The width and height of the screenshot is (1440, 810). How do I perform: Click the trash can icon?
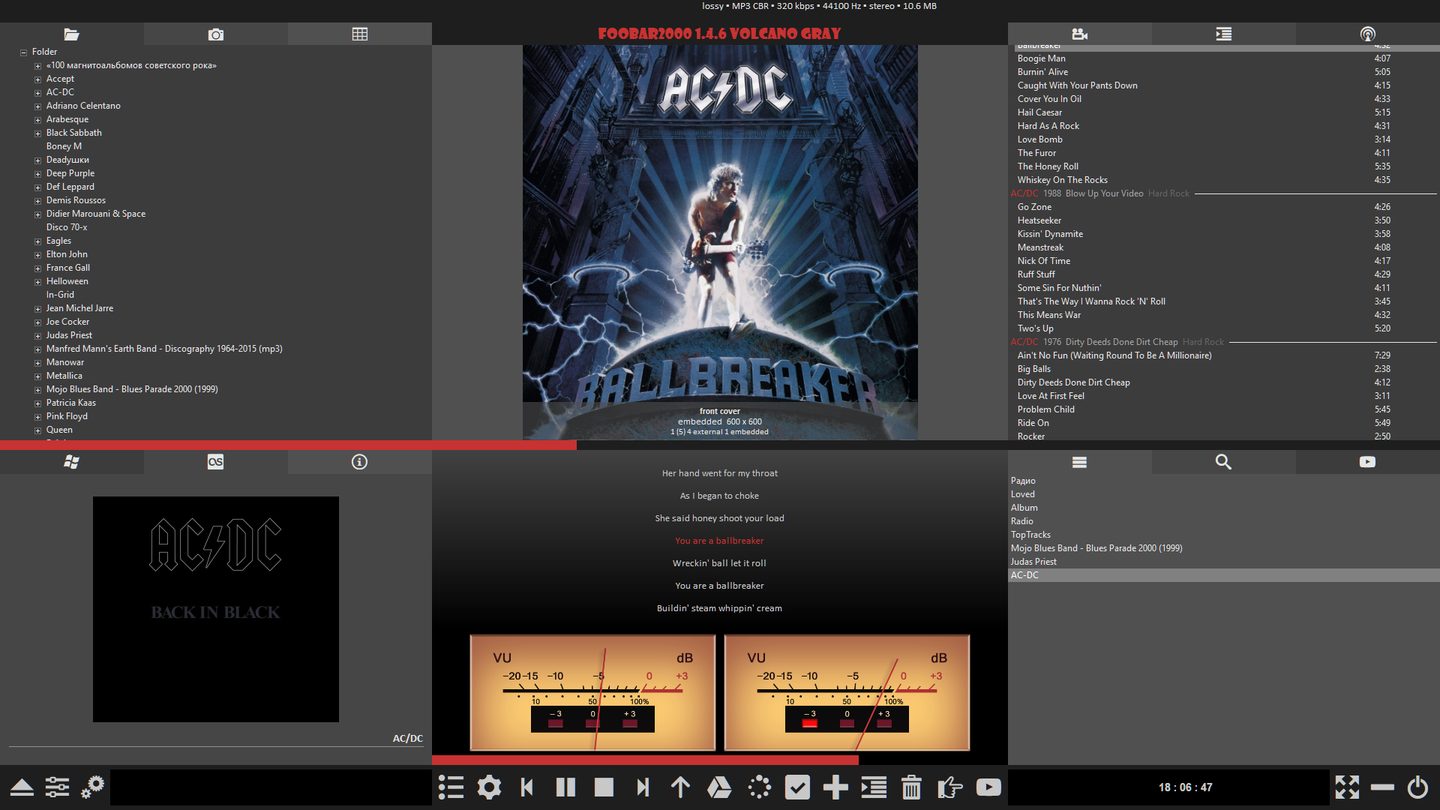coord(911,788)
